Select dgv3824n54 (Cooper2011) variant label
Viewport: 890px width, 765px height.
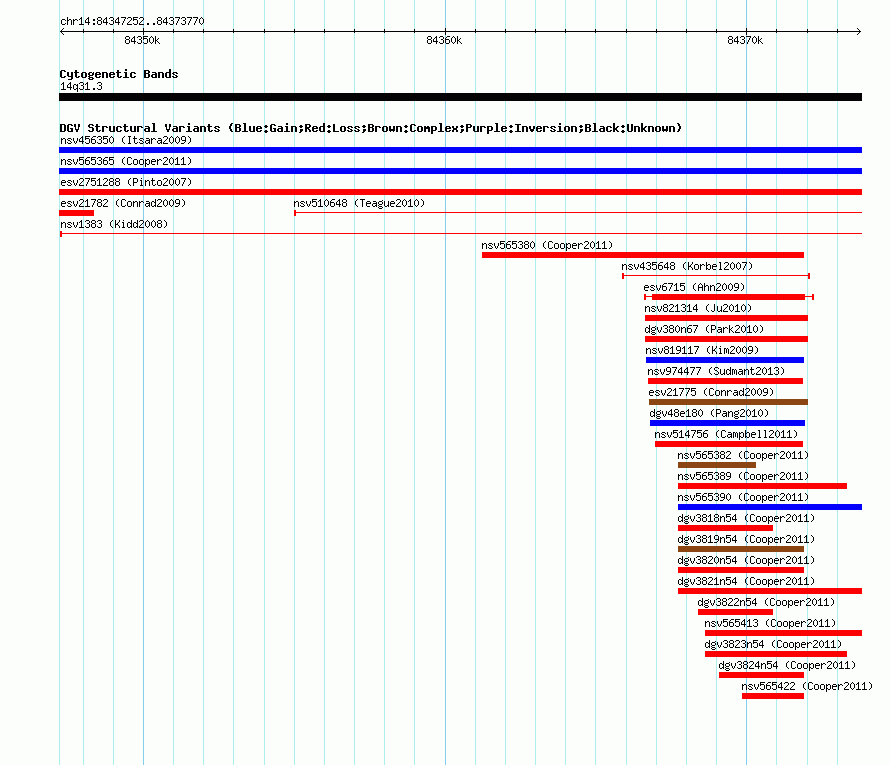[x=787, y=665]
